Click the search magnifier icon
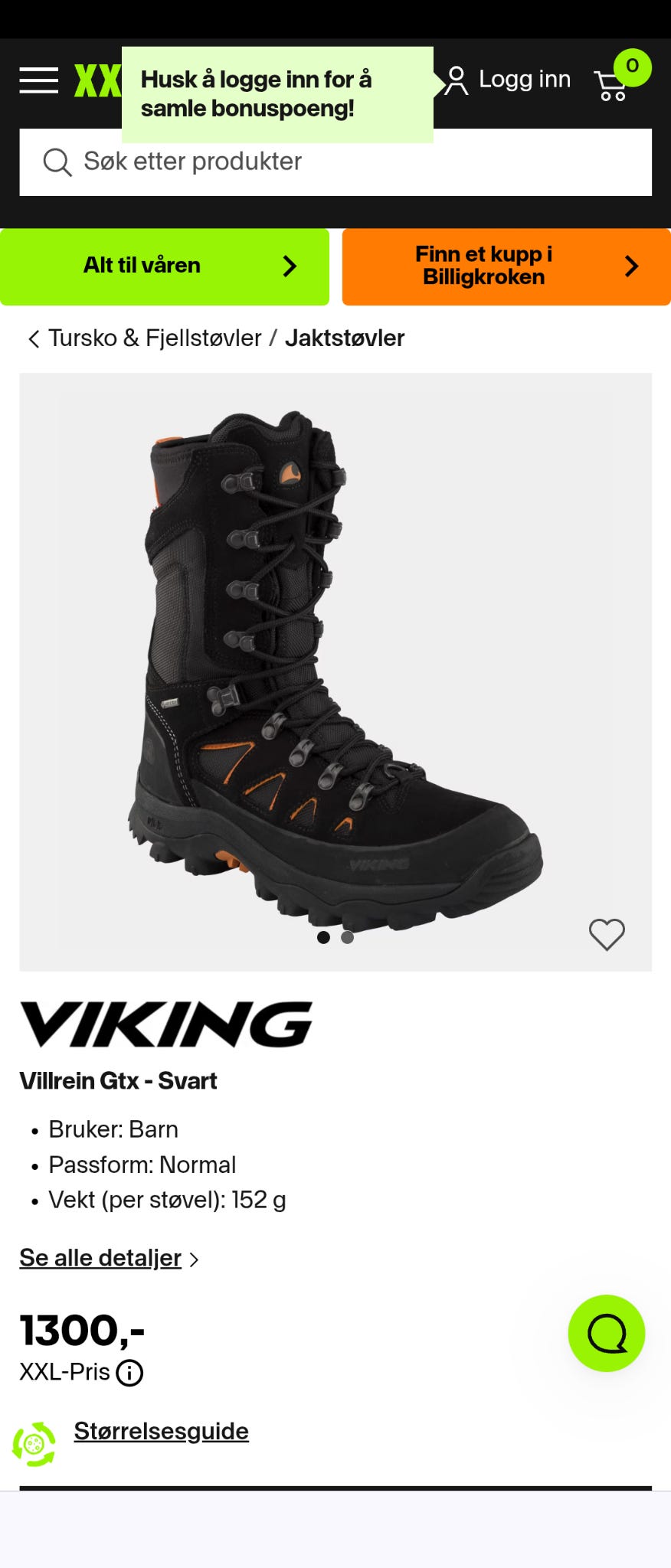The width and height of the screenshot is (671, 1568). [57, 162]
